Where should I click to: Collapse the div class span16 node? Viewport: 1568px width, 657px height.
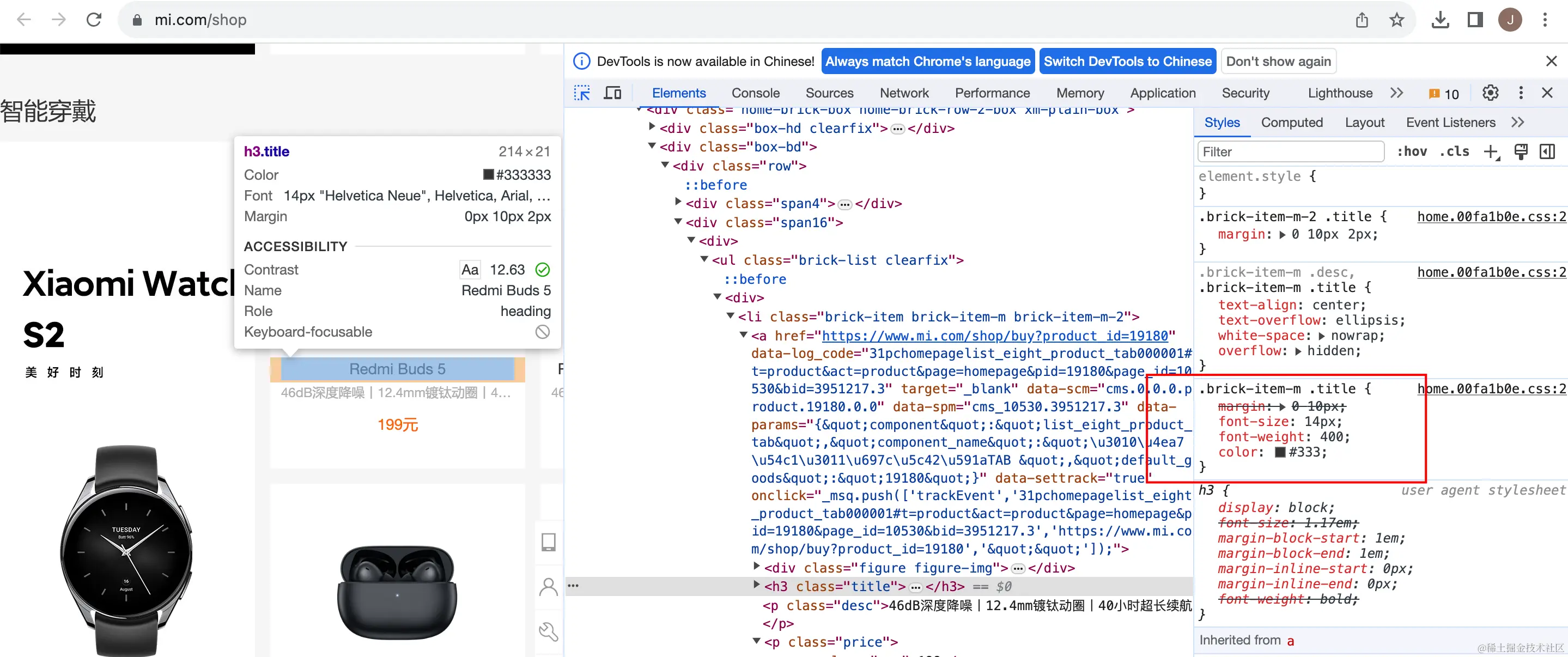click(678, 221)
